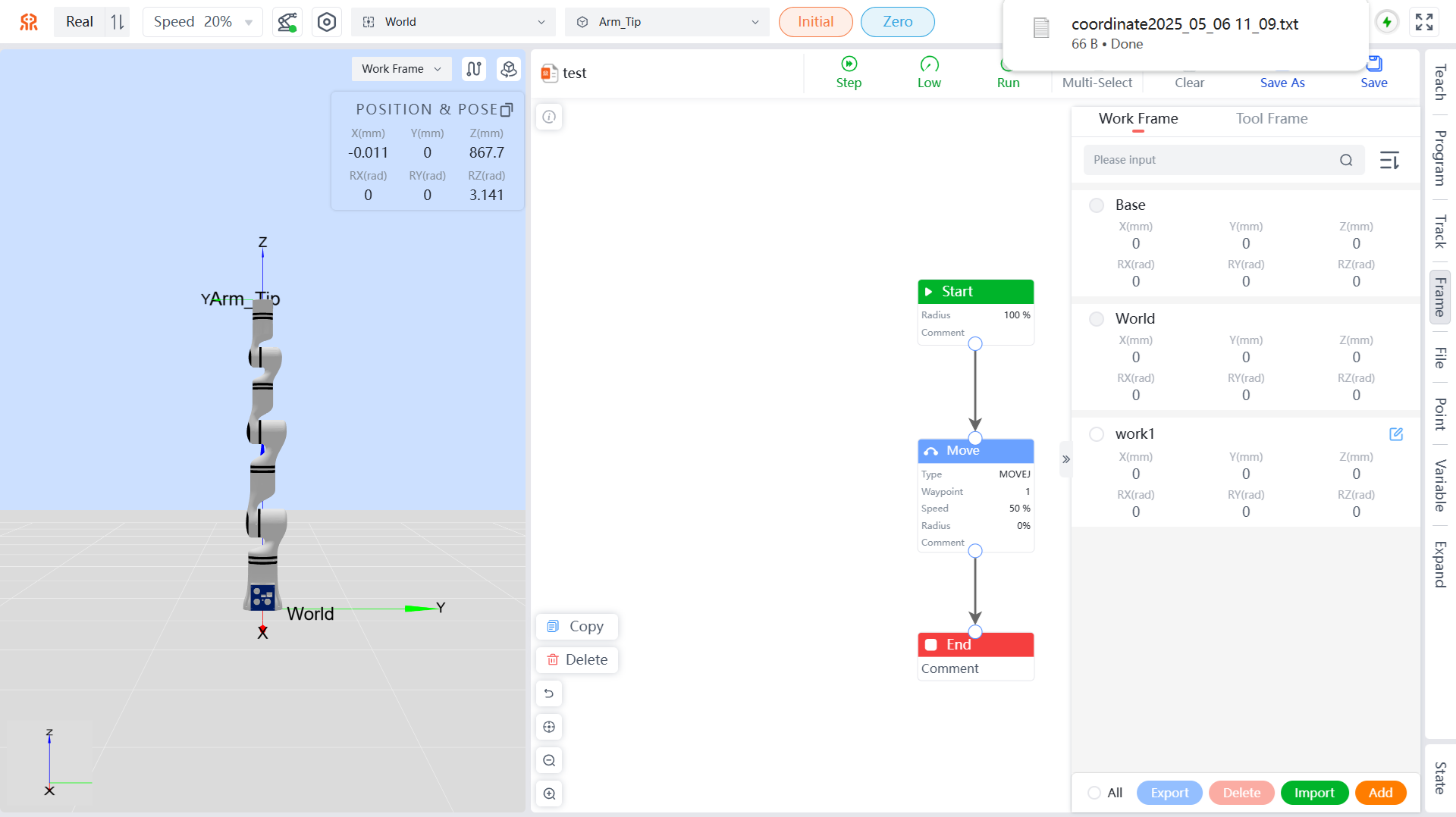The height and width of the screenshot is (817, 1456).
Task: Click the zoom out magnifier icon
Action: coord(549,760)
